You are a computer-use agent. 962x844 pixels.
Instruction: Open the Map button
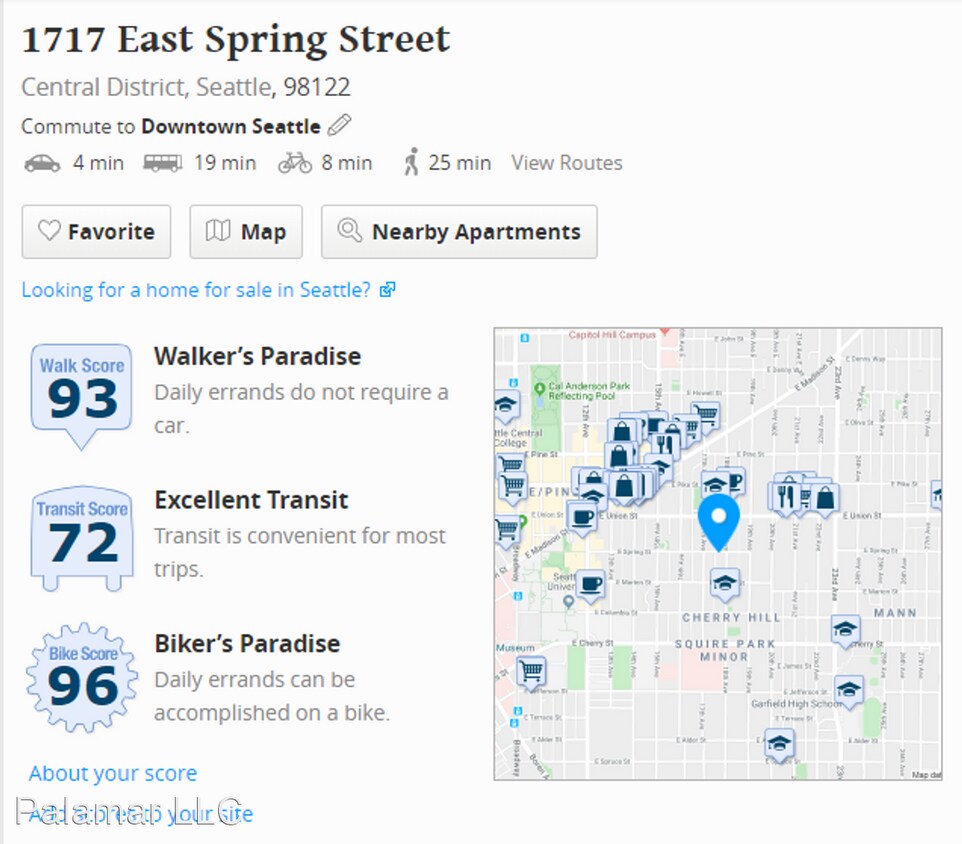click(246, 232)
